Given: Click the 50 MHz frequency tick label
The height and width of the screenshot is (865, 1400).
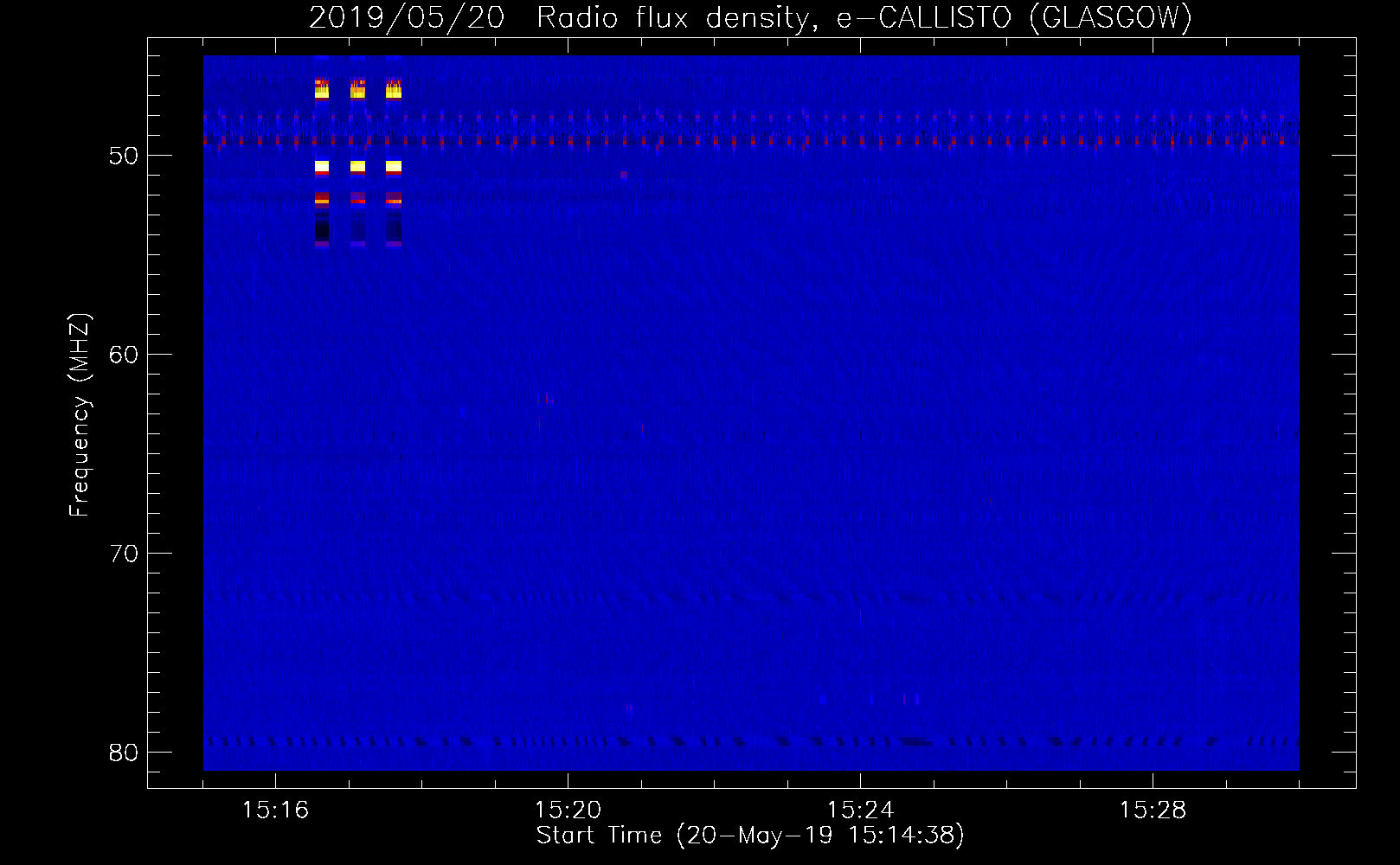Looking at the screenshot, I should point(124,156).
